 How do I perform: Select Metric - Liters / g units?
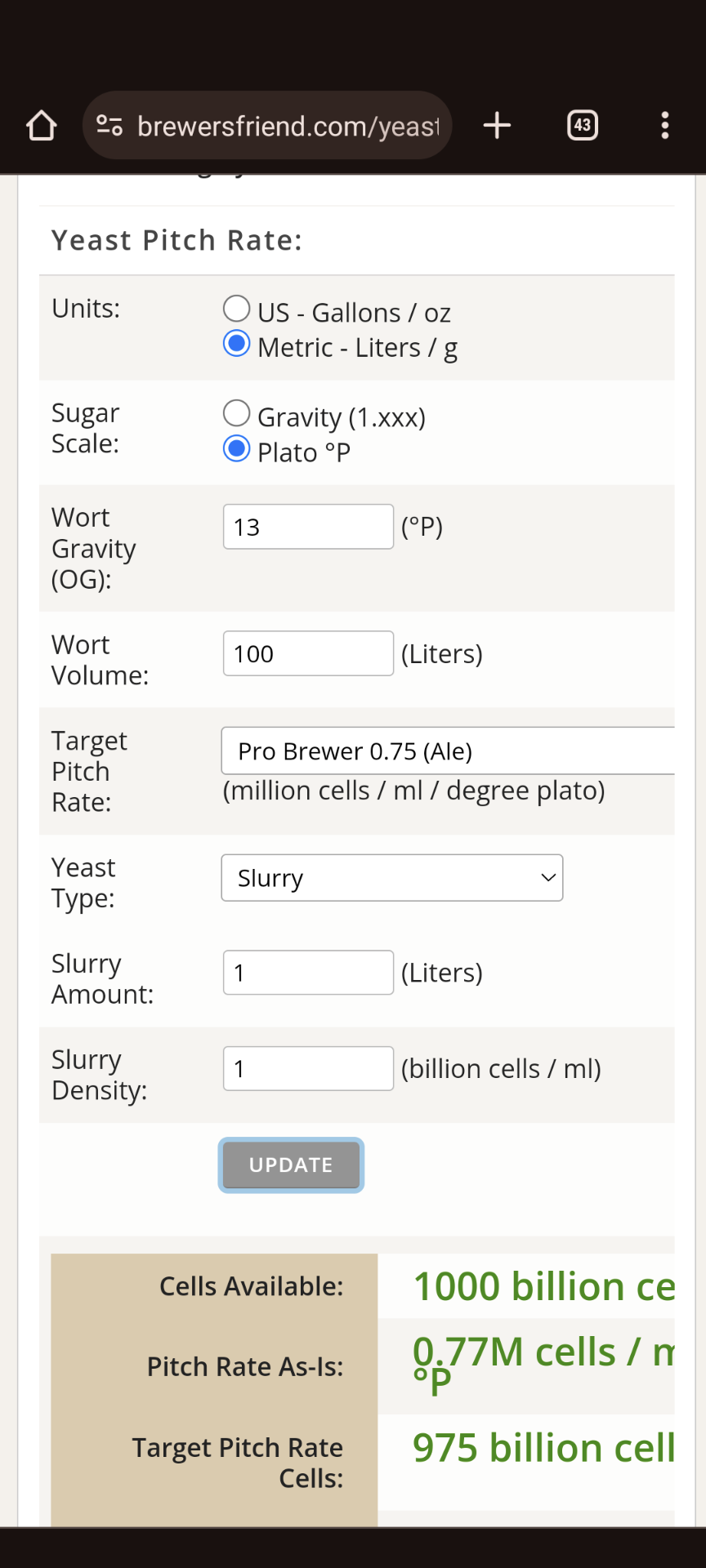pyautogui.click(x=237, y=345)
